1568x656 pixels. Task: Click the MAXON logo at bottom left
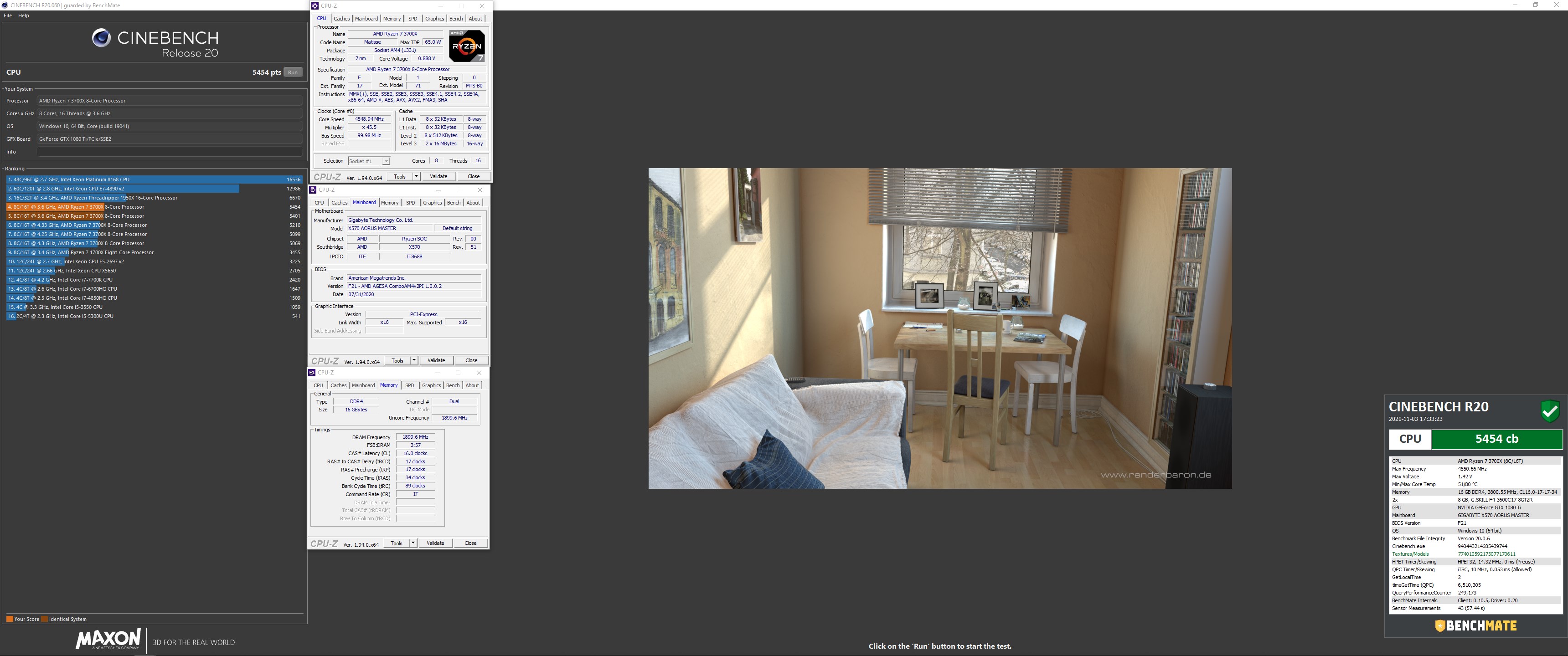(x=108, y=639)
